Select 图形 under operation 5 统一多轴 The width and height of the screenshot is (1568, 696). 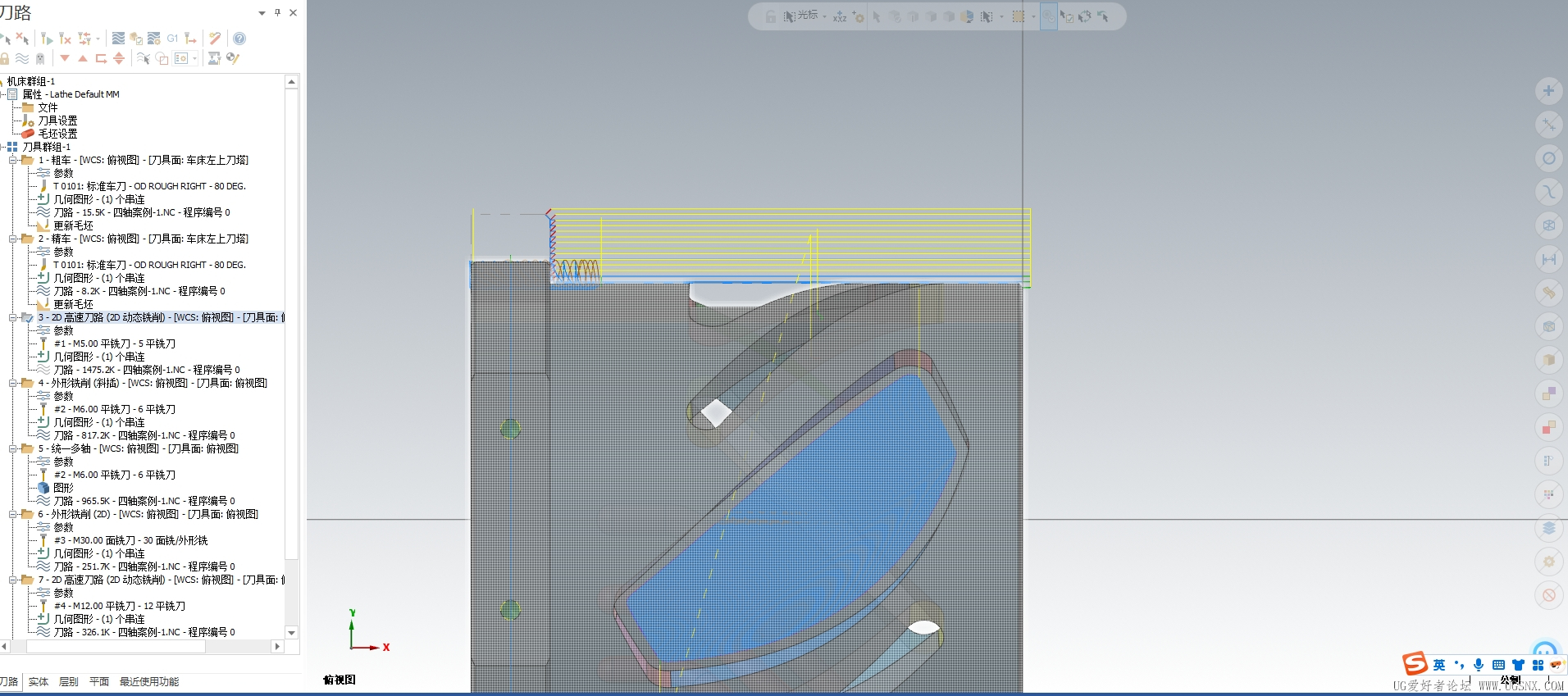[x=63, y=488]
